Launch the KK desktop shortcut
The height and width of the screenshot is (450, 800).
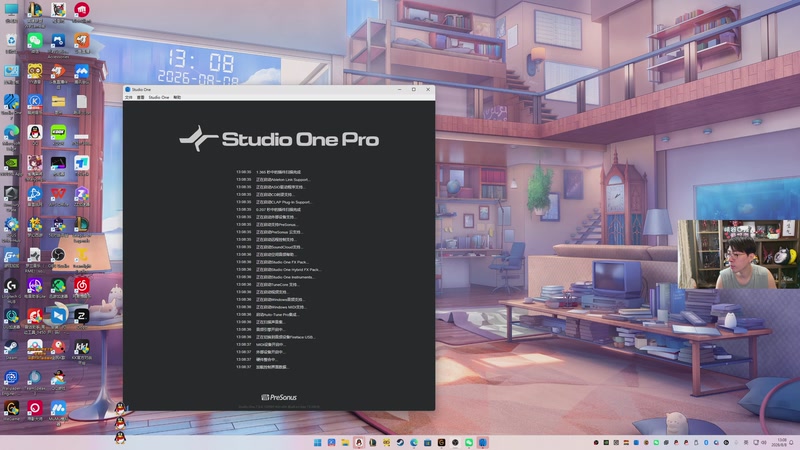coord(82,347)
